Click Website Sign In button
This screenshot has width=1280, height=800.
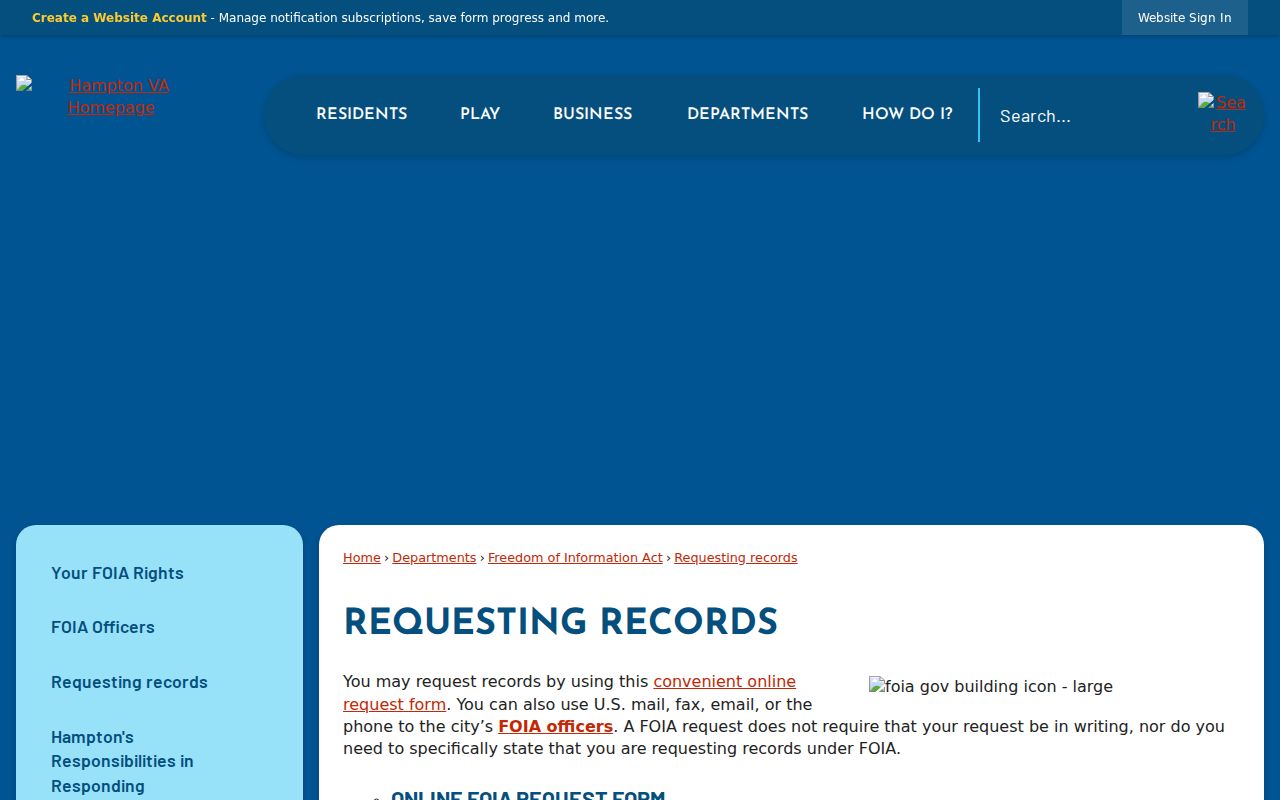[1185, 18]
